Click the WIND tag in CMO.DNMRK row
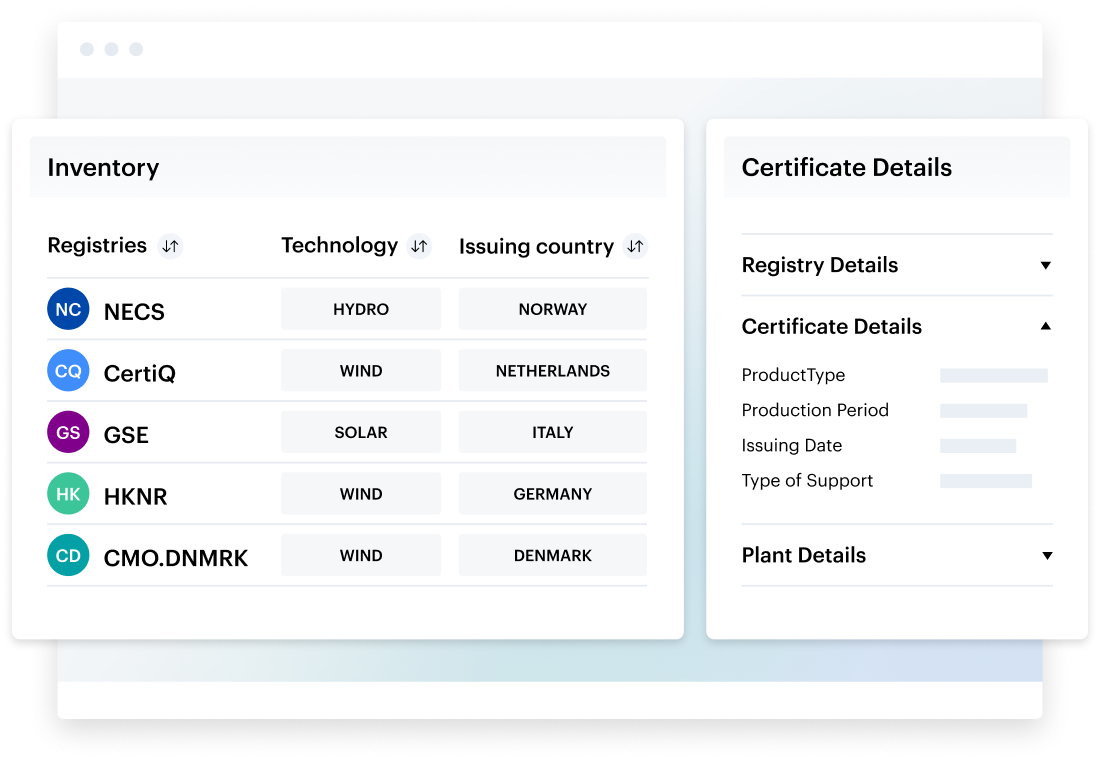The image size is (1098, 762). [x=361, y=555]
